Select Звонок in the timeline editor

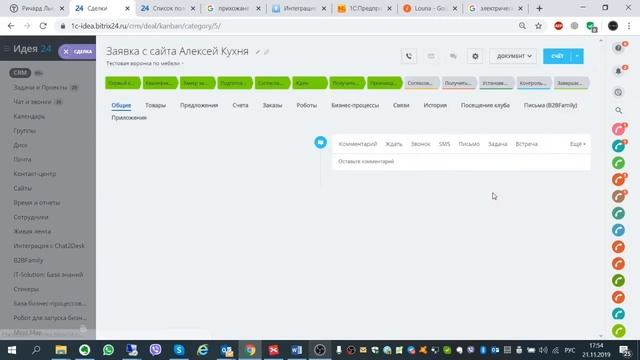tap(420, 144)
